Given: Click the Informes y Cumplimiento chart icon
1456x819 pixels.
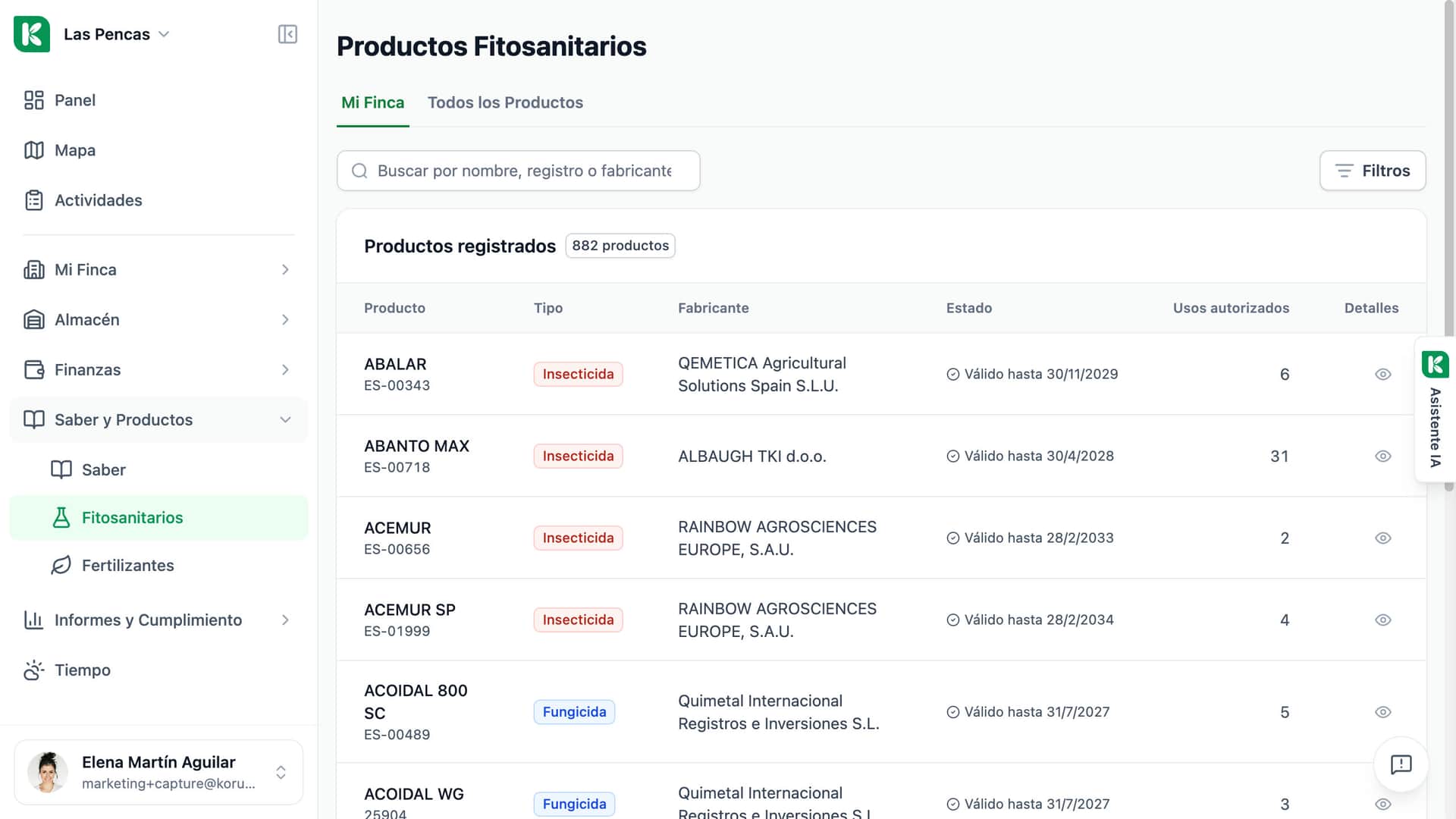Looking at the screenshot, I should pos(34,620).
